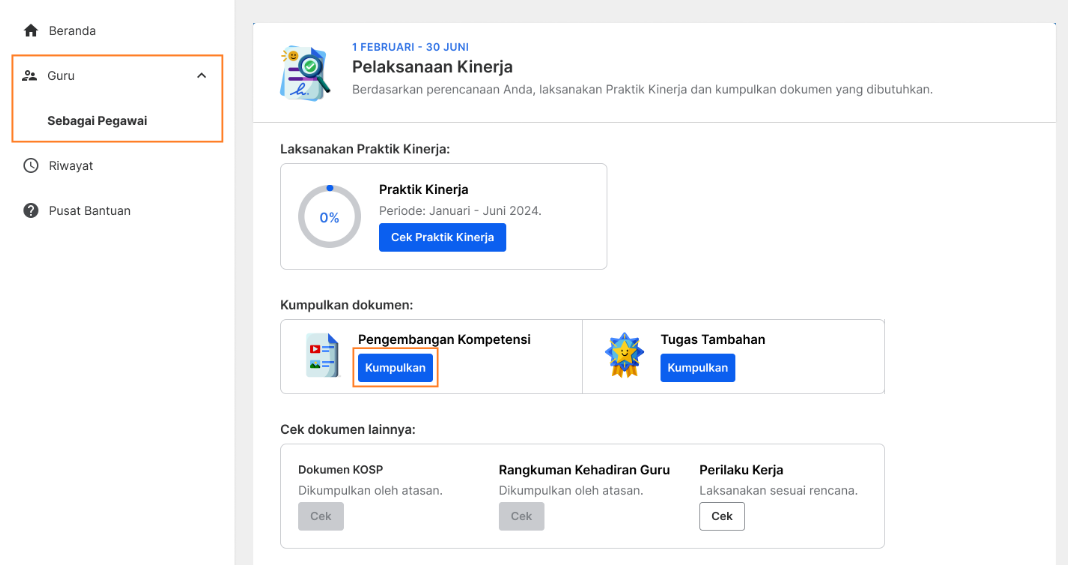This screenshot has height=565, width=1068.
Task: Click the Riwayat clock icon
Action: click(31, 165)
